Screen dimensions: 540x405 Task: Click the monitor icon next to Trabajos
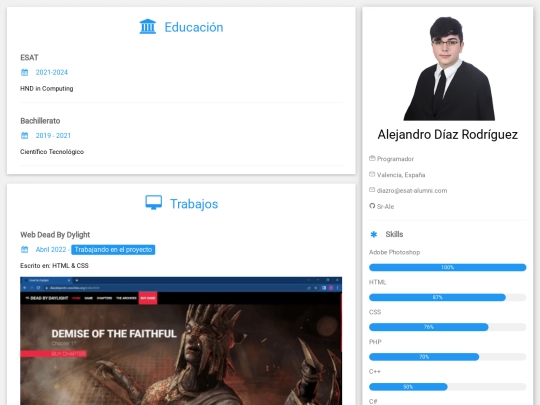(x=154, y=202)
